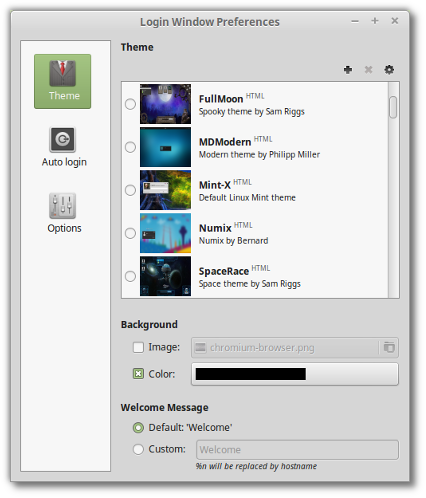Image resolution: width=426 pixels, height=498 pixels.
Task: Select the Mint-X theme radio button
Action: click(130, 190)
